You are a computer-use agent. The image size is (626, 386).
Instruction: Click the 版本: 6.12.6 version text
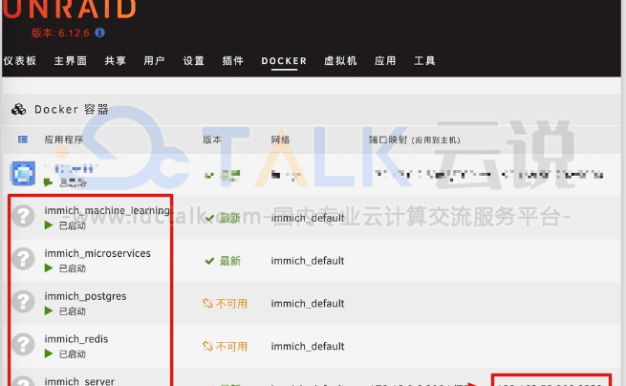tap(60, 33)
